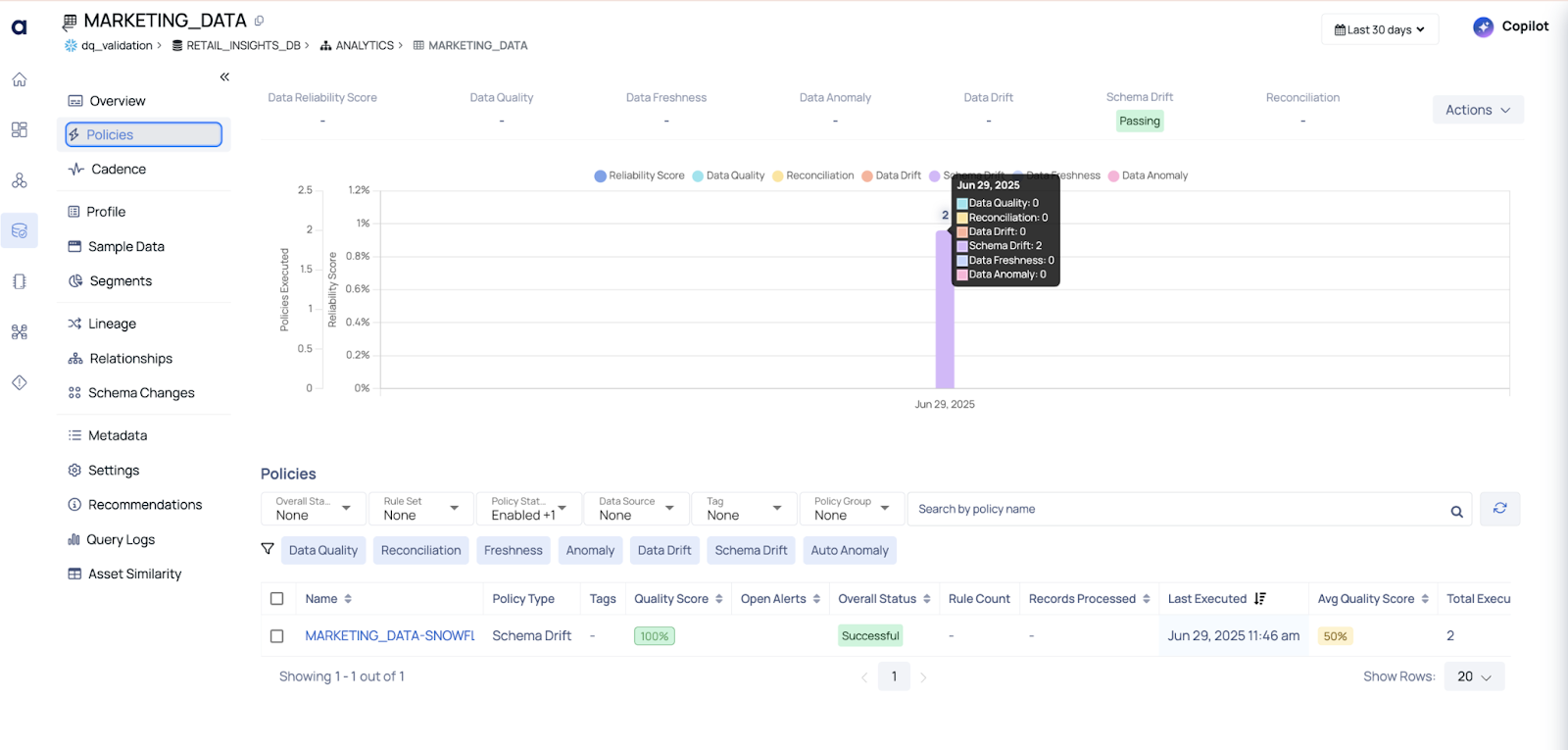Sort by Overall Status column

[x=926, y=599]
